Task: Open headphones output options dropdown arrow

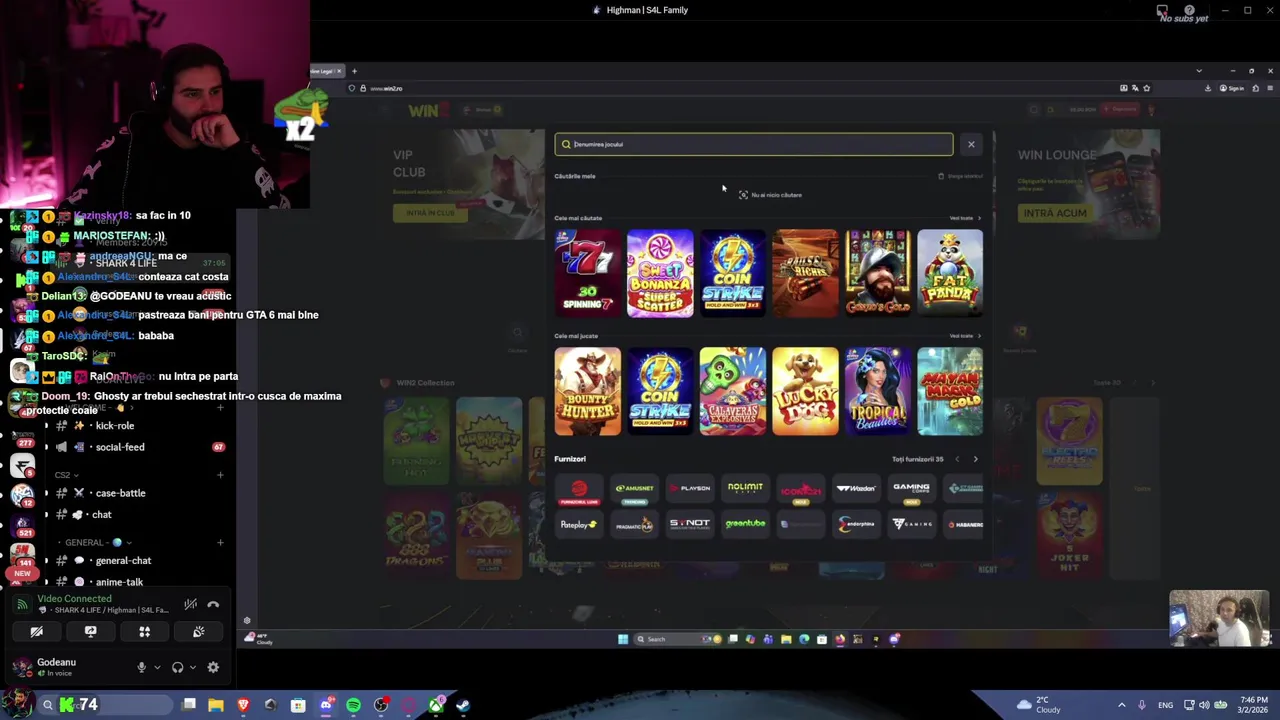Action: click(x=191, y=668)
